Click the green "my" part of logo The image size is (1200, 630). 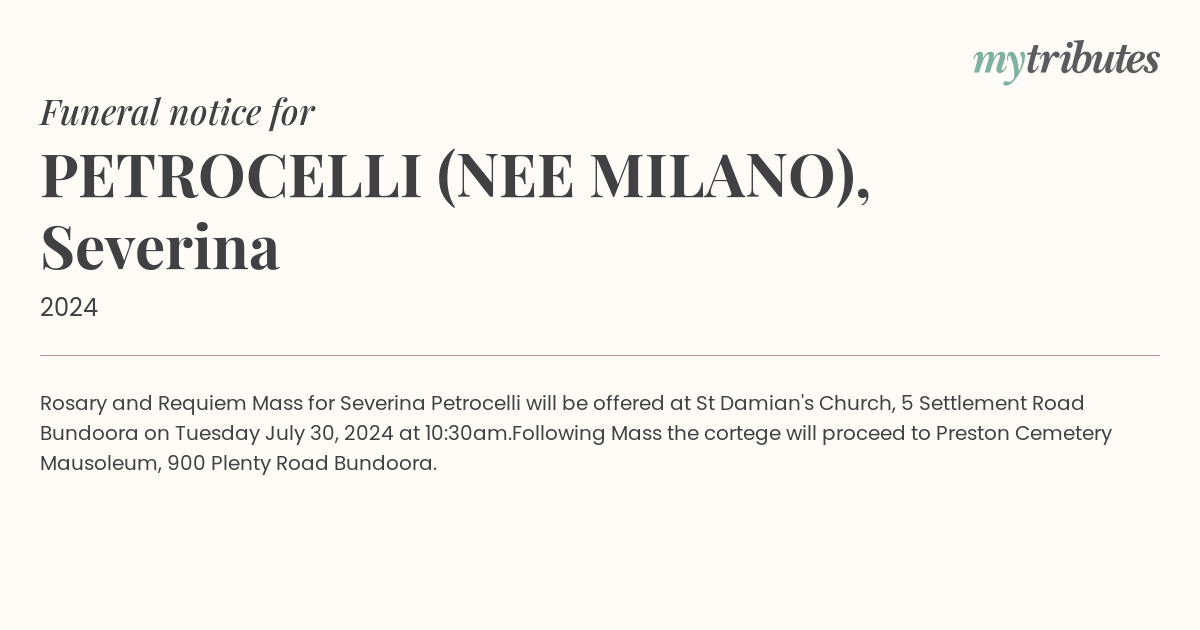click(999, 64)
